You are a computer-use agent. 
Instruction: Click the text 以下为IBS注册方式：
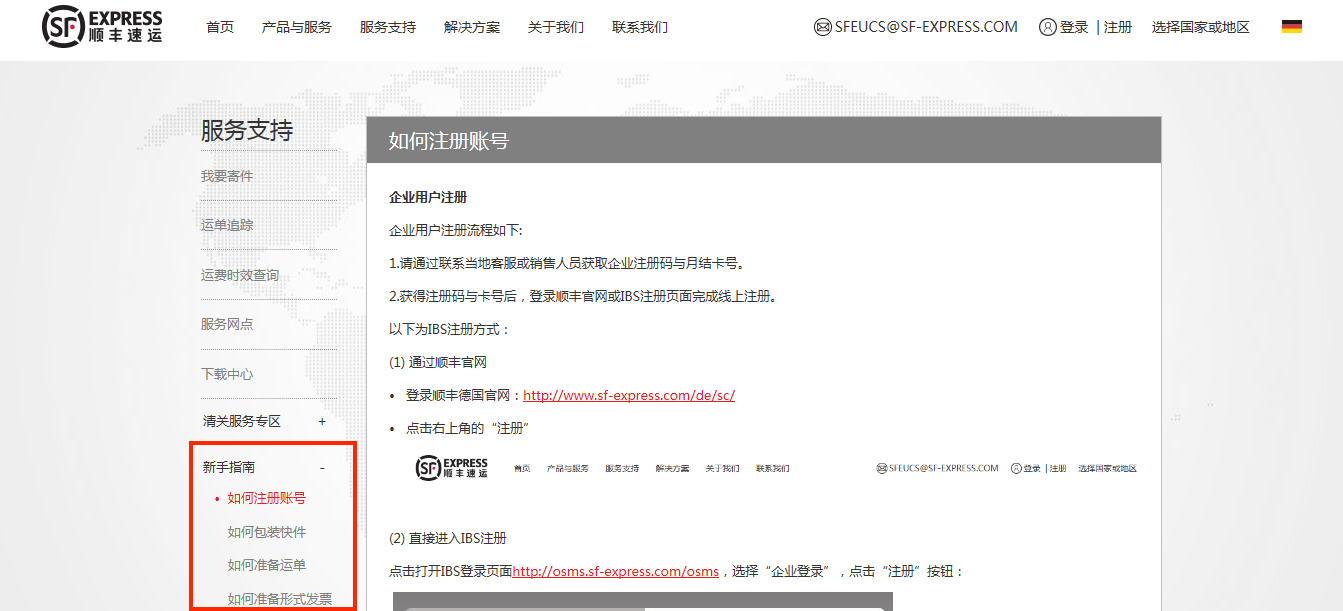(x=450, y=329)
